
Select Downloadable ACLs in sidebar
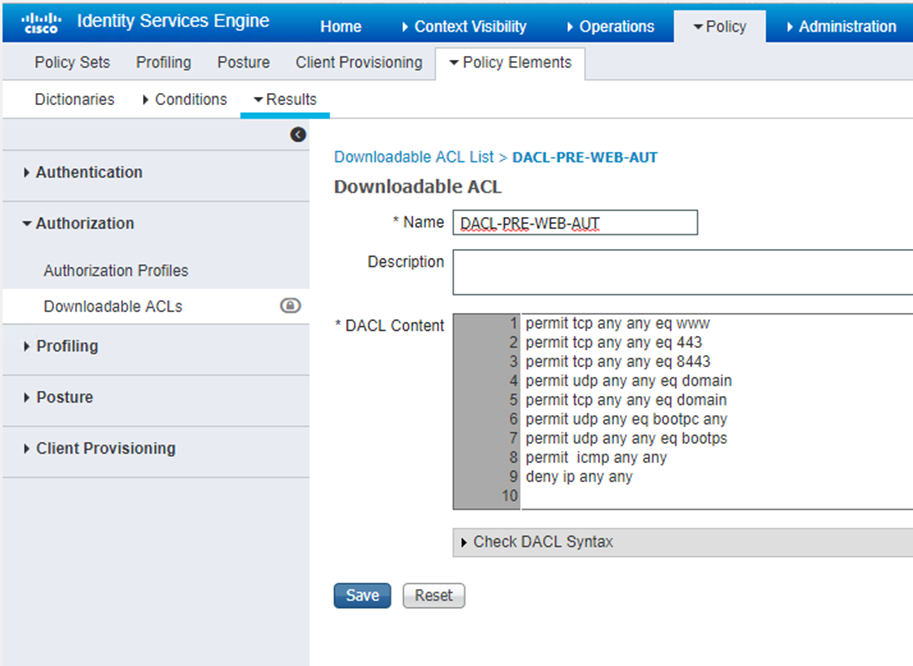(113, 306)
